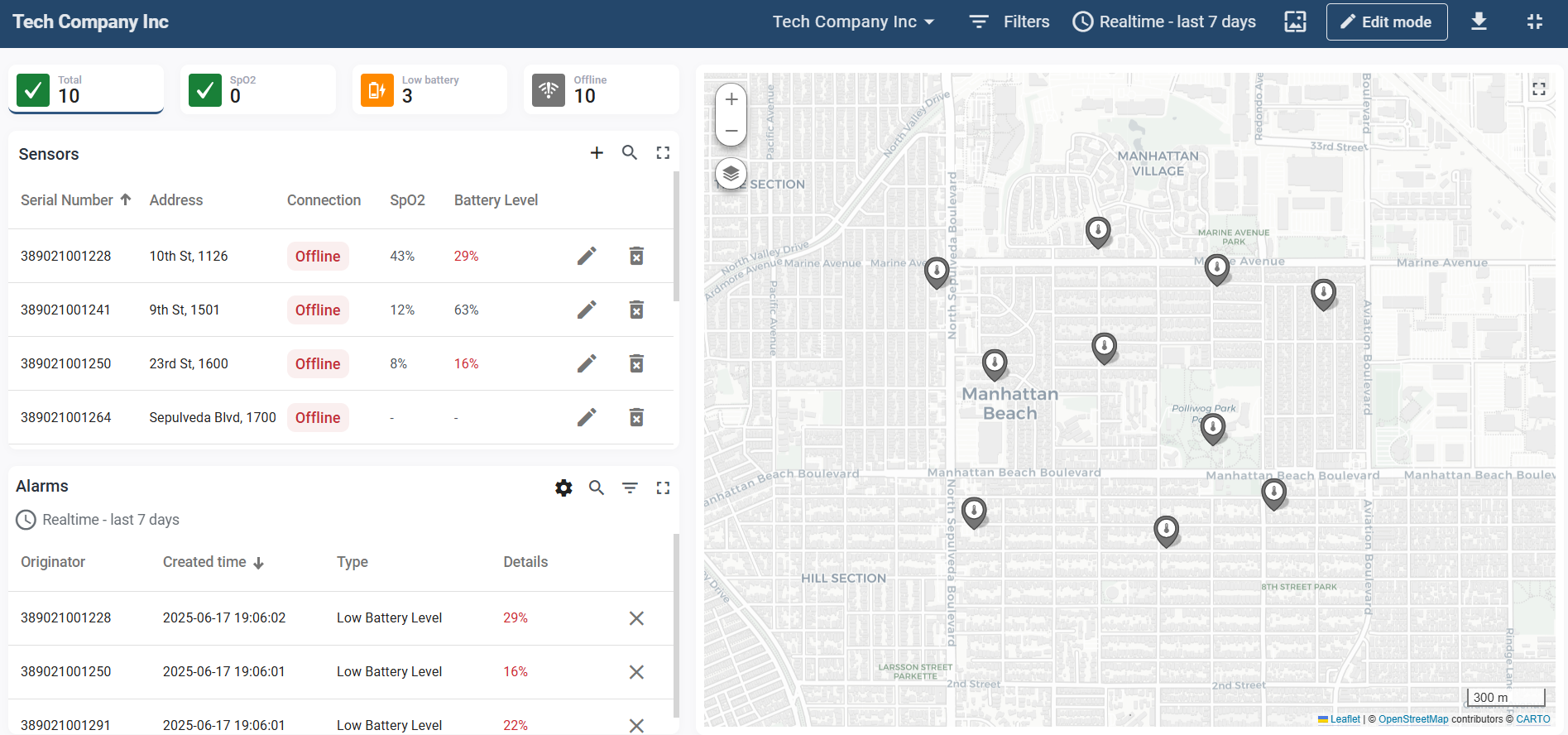Click the dashboard download icon
Image resolution: width=1568 pixels, height=735 pixels.
tap(1479, 22)
